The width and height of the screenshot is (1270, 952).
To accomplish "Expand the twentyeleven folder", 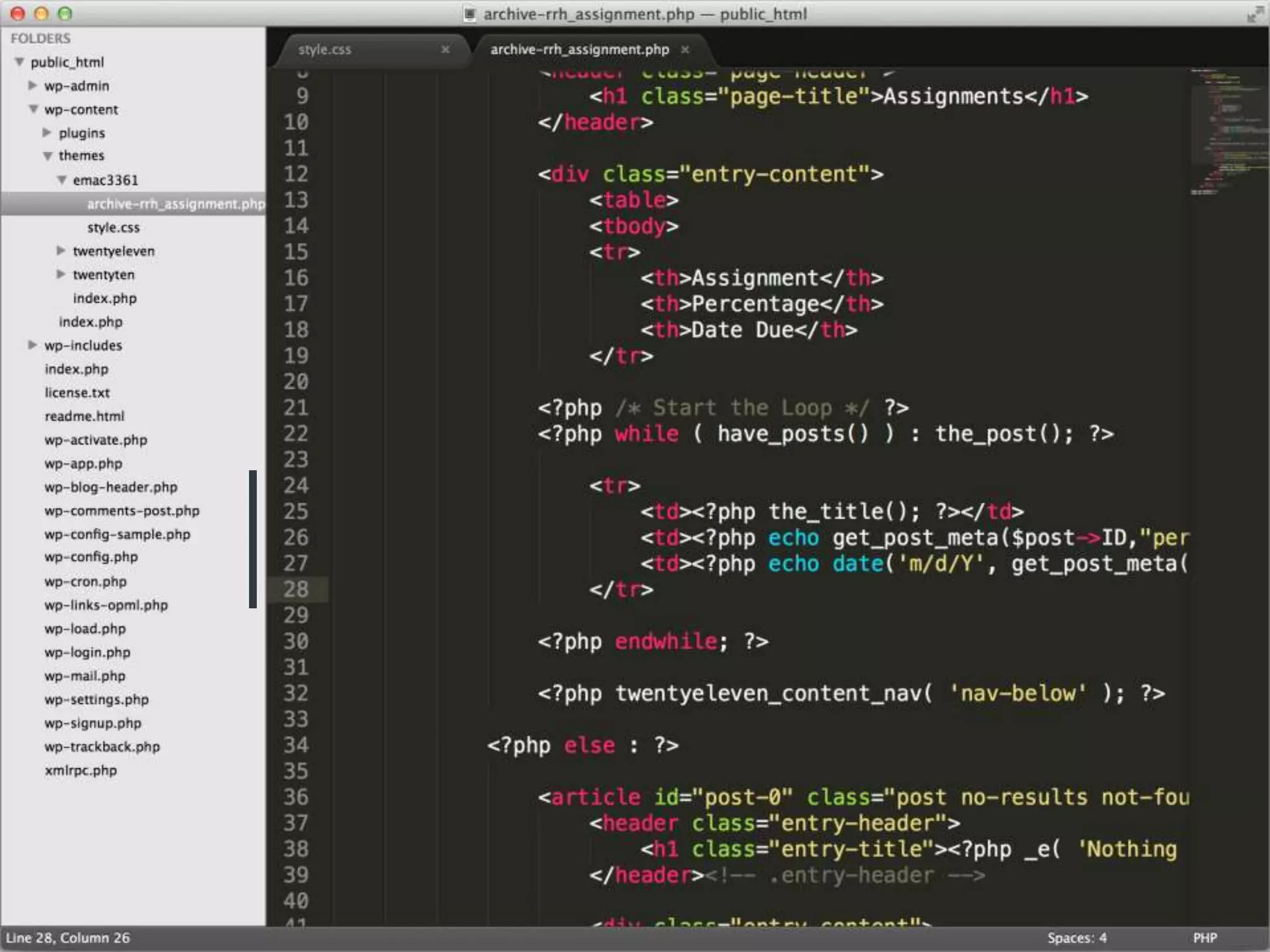I will (x=61, y=250).
